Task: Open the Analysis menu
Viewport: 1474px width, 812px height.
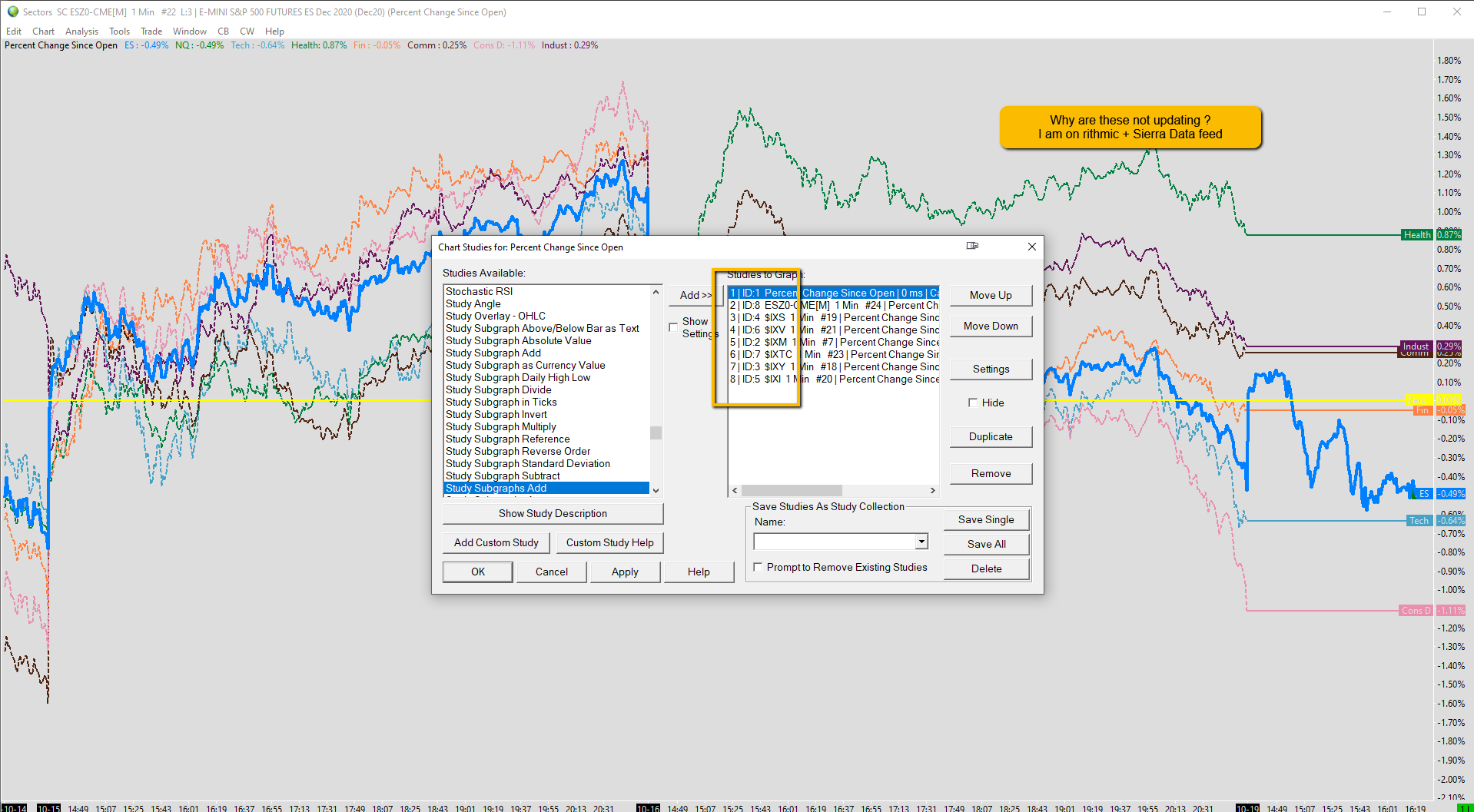Action: pos(81,31)
